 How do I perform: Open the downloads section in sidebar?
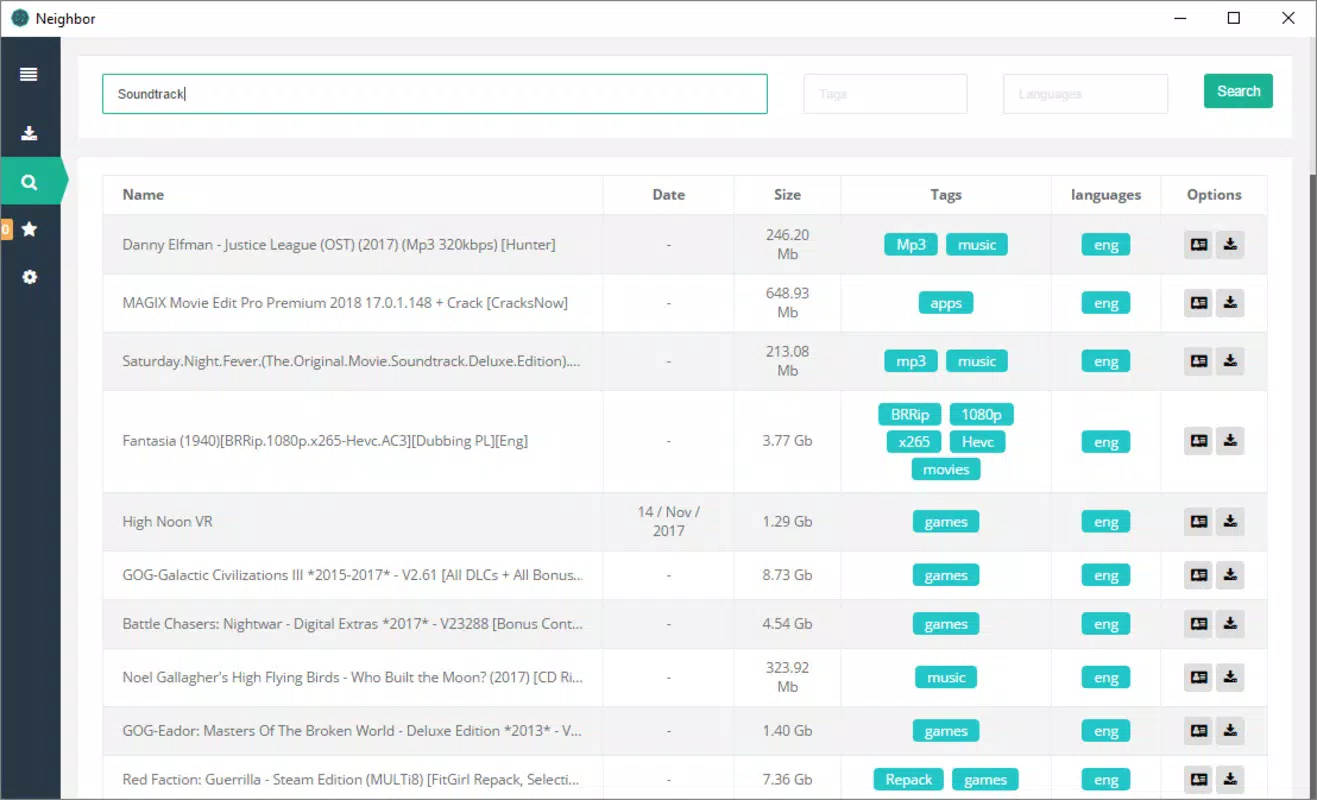(x=29, y=133)
